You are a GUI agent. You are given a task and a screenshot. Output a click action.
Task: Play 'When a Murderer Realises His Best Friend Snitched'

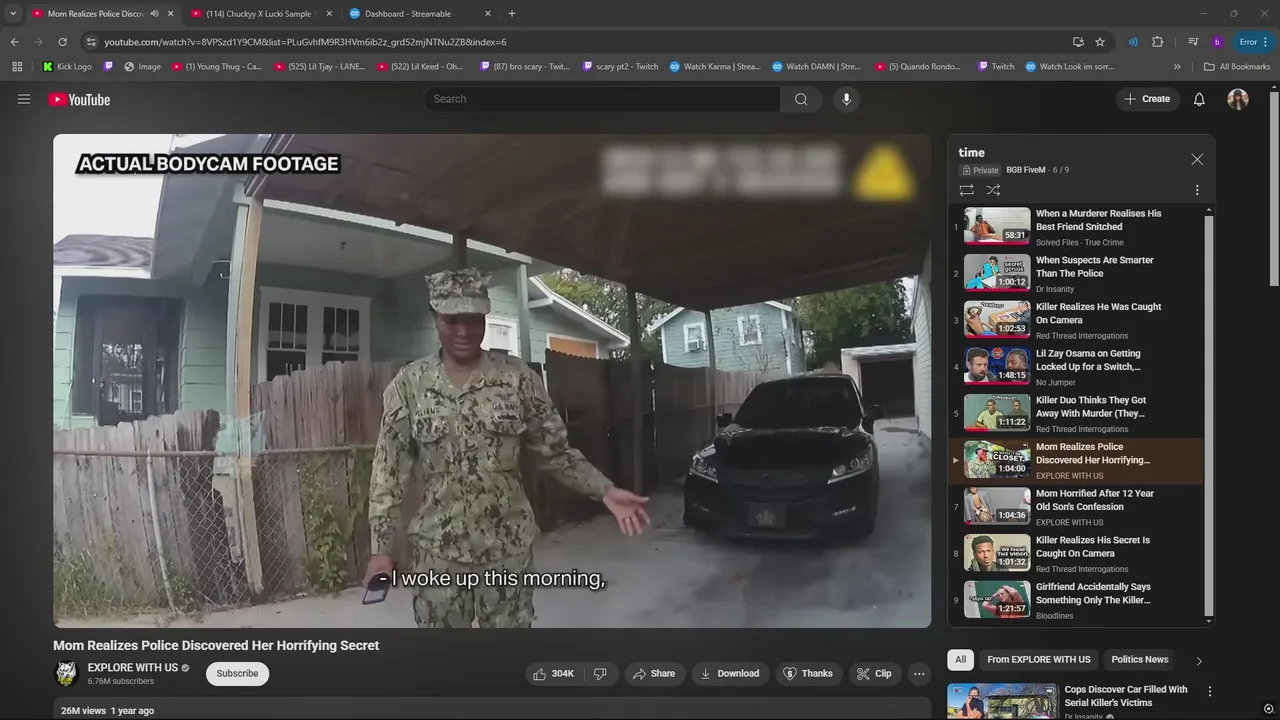click(x=1076, y=227)
